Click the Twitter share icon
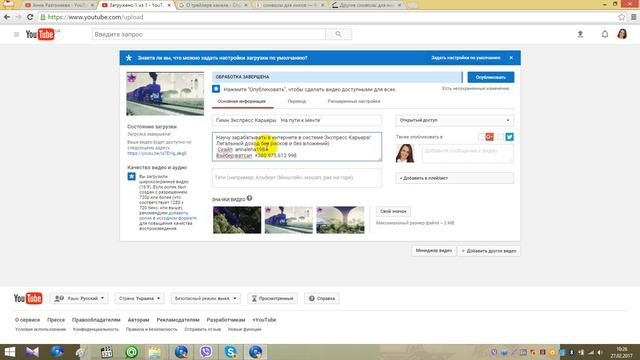This screenshot has width=640, height=360. (x=509, y=137)
